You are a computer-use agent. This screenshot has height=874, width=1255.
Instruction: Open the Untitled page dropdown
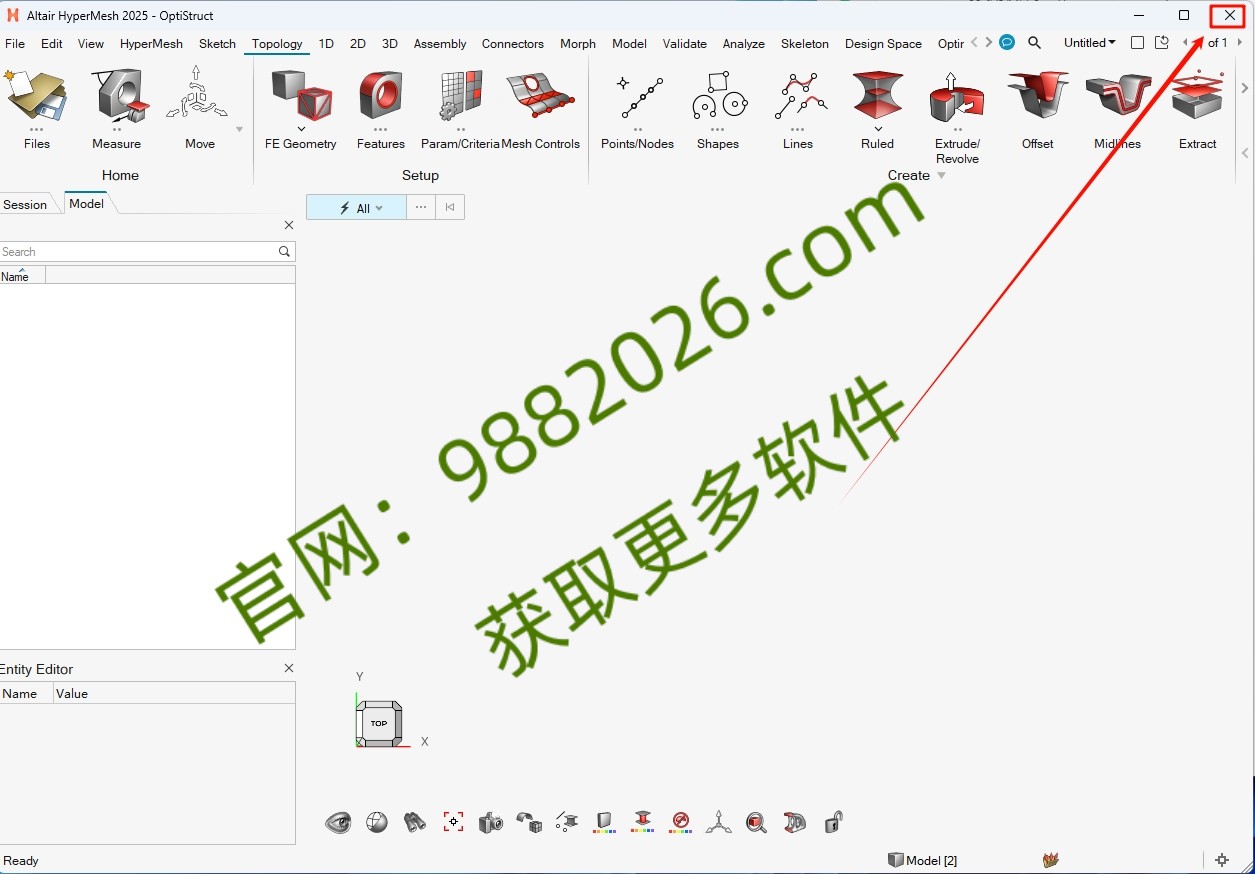[1090, 43]
